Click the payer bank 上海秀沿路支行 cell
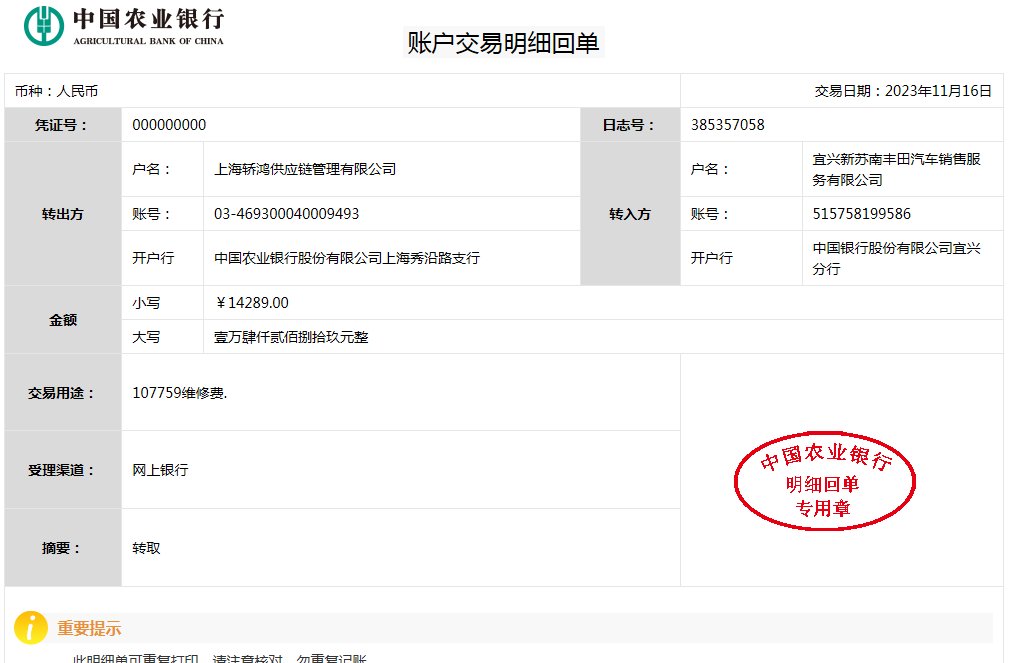This screenshot has height=663, width=1014. pos(346,258)
